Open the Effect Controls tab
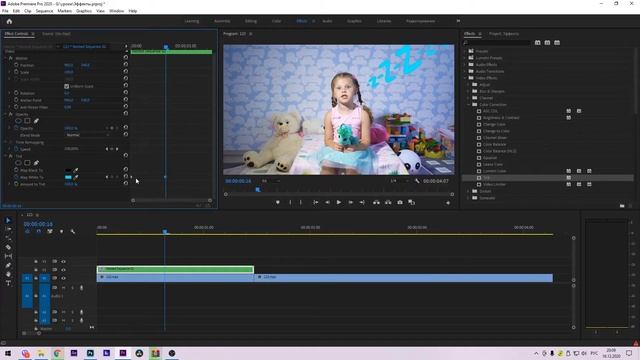 (16, 34)
